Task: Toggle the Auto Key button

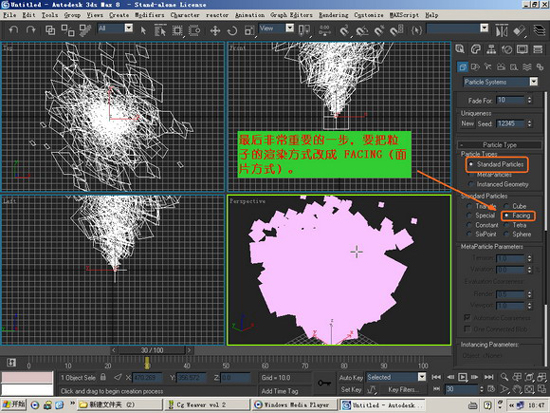Action: [x=351, y=378]
